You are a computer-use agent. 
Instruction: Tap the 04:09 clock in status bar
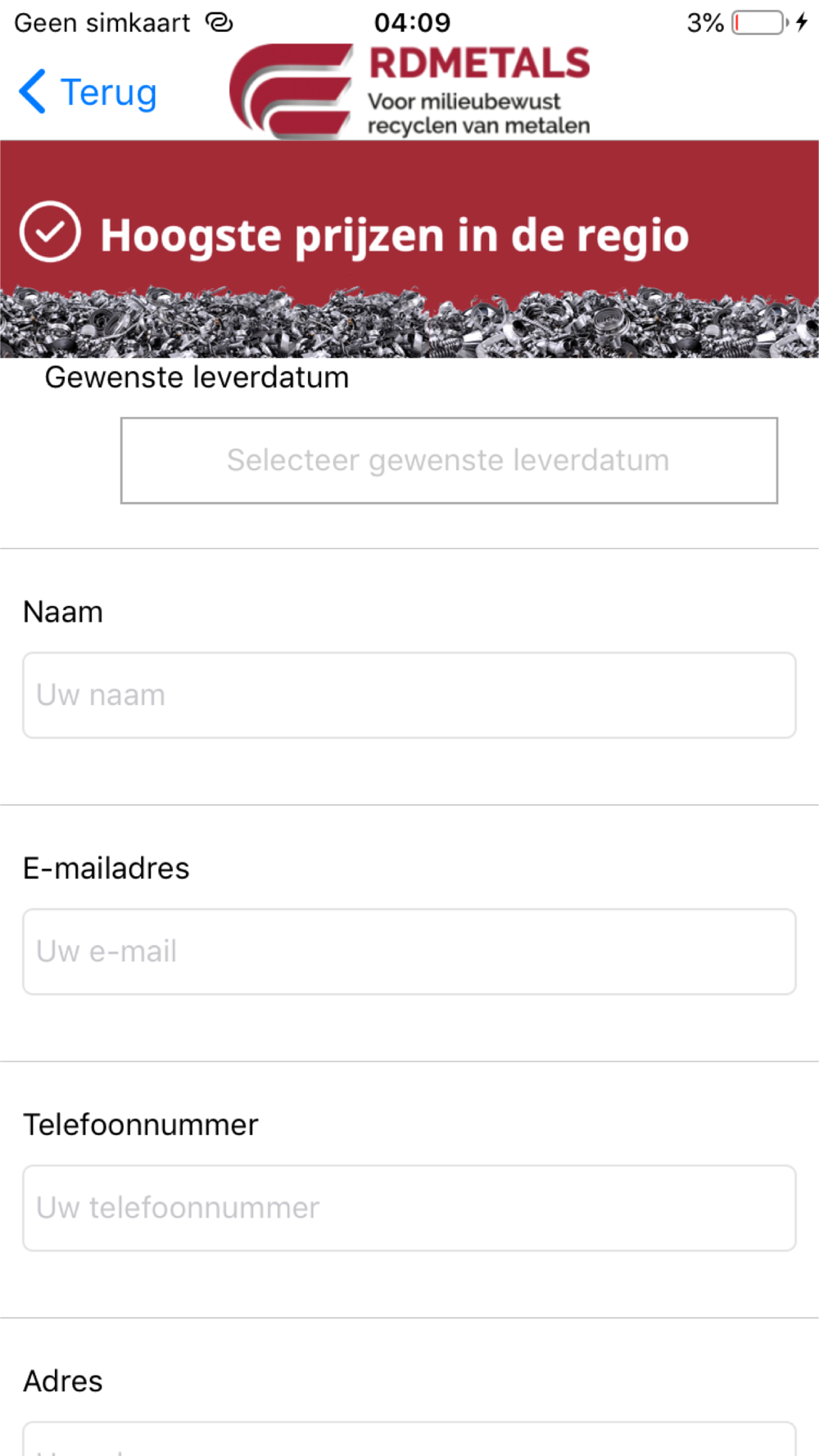(x=413, y=22)
